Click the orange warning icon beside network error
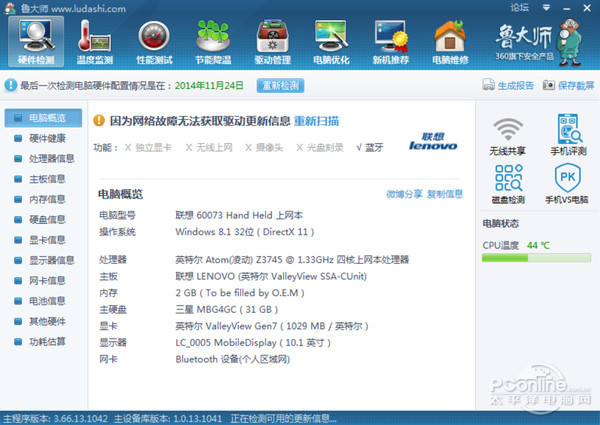This screenshot has height=425, width=600. coord(99,120)
